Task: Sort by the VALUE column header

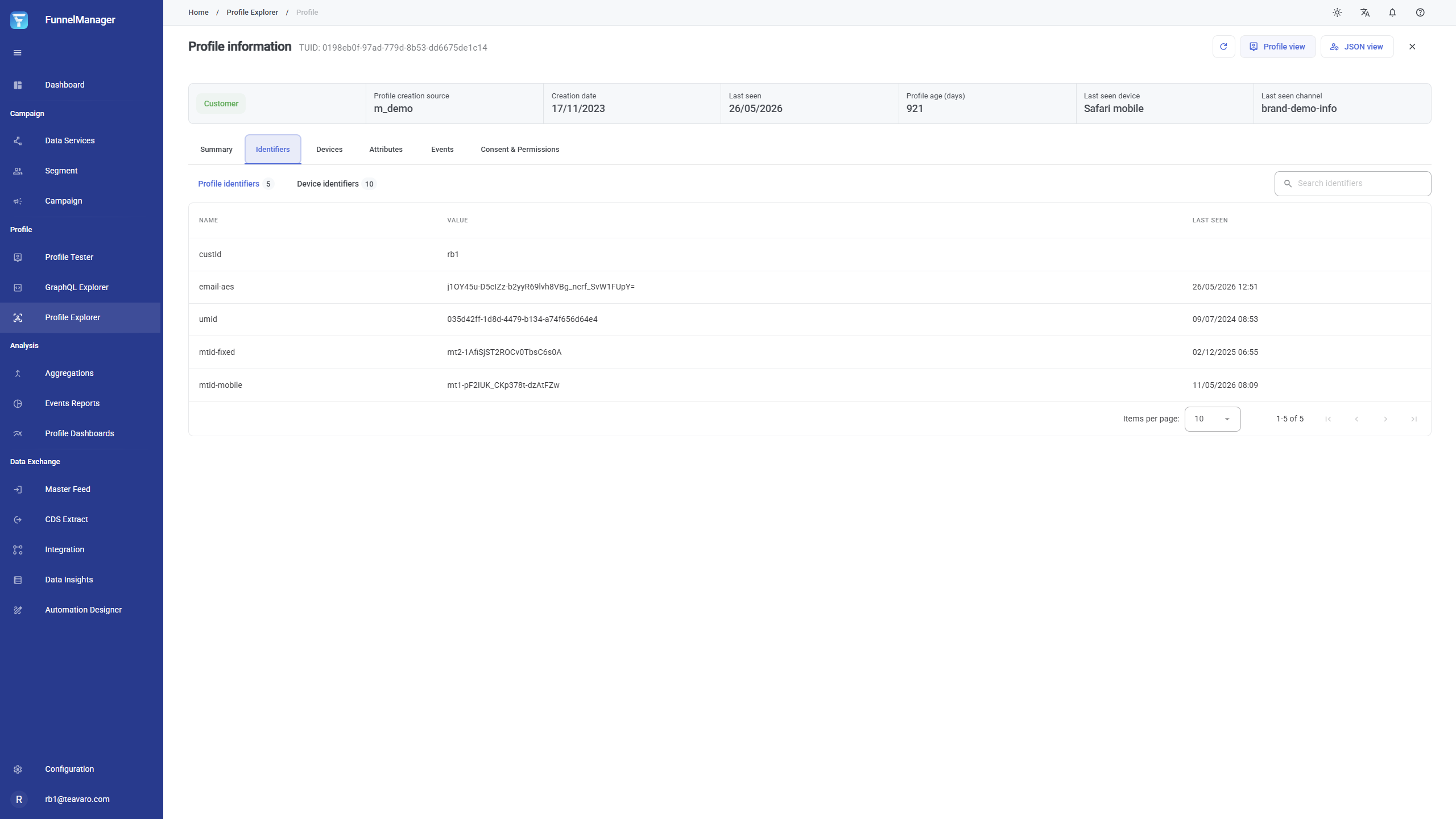Action: coord(457,221)
